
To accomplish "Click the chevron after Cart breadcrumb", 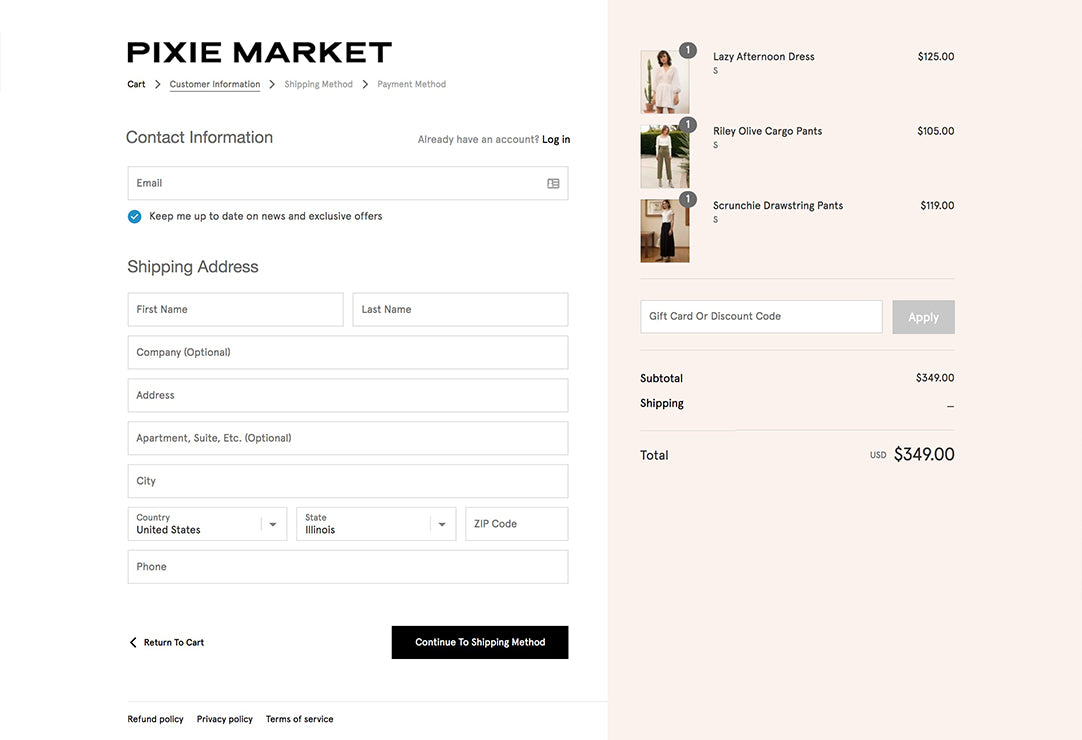I will pyautogui.click(x=157, y=84).
